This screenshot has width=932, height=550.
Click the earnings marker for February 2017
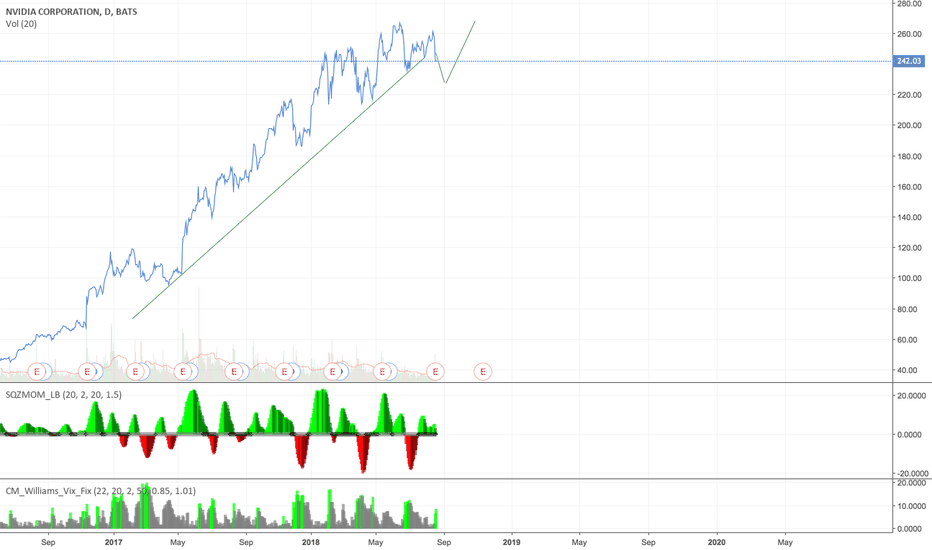pyautogui.click(x=136, y=372)
